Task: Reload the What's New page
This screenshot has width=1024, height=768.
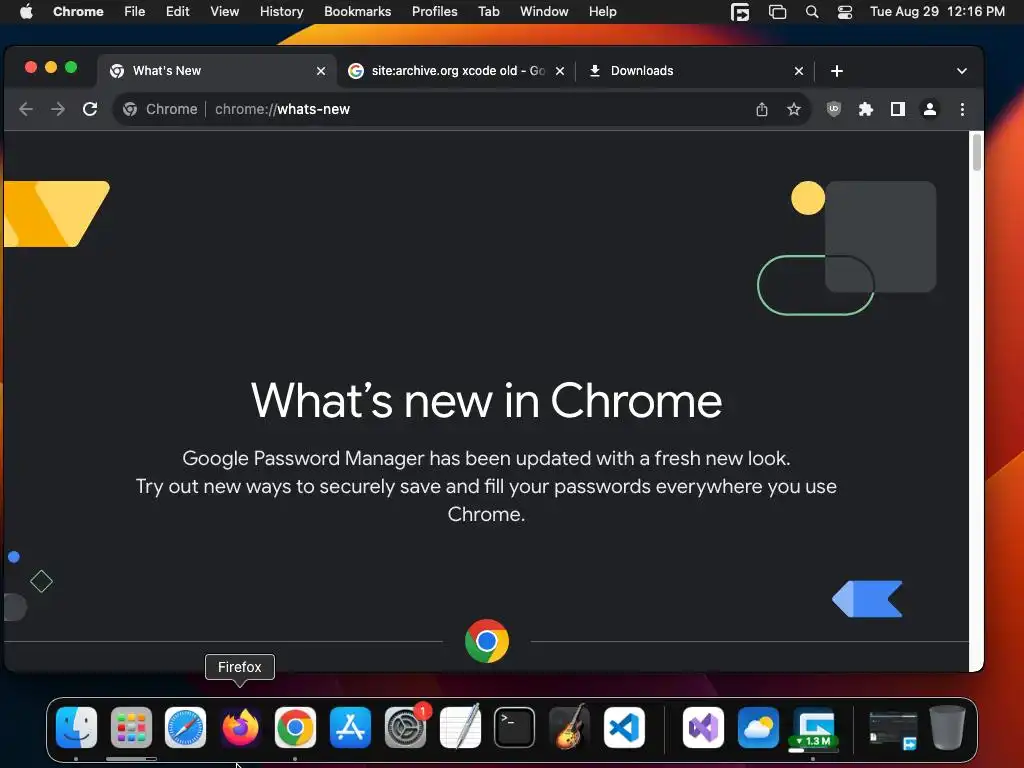Action: 90,109
